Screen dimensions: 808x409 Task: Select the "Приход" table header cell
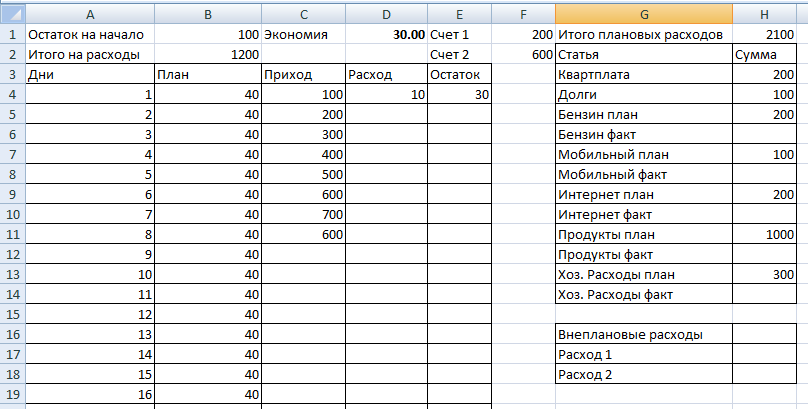point(303,74)
